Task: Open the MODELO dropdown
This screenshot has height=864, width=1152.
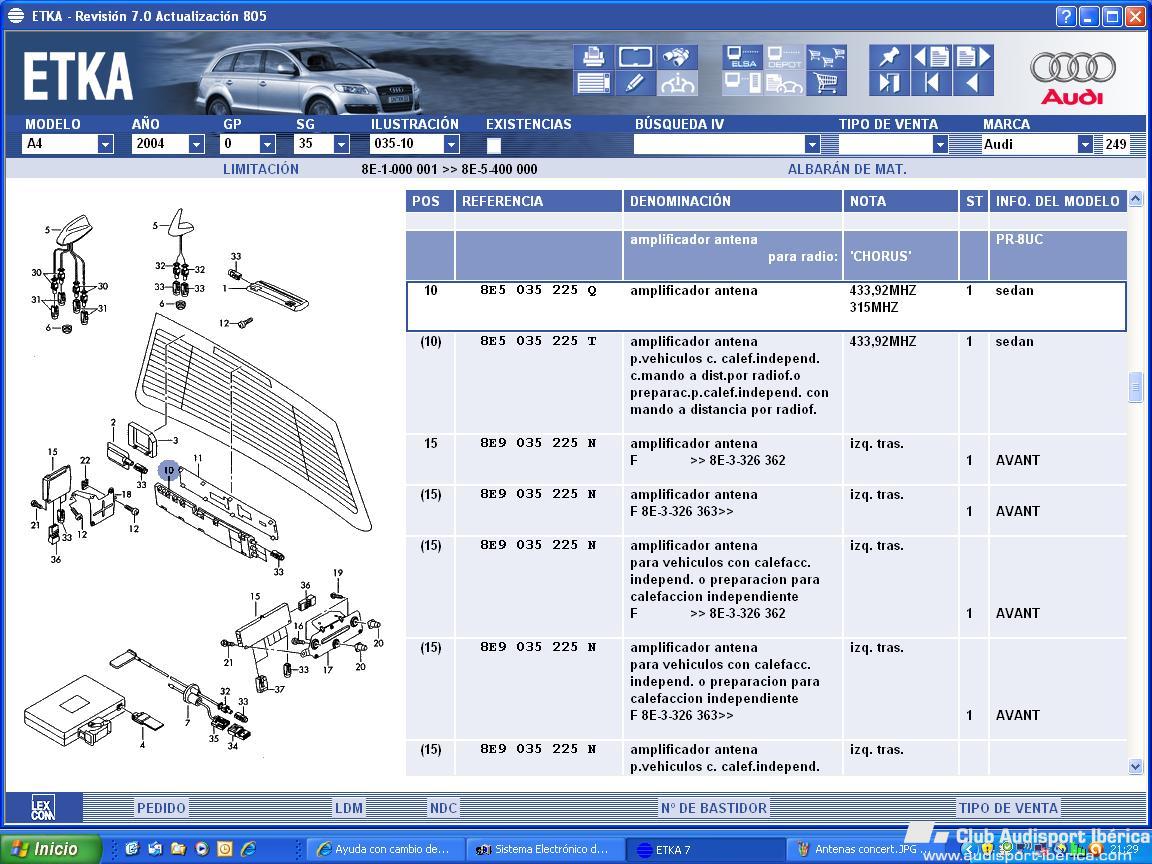Action: [x=105, y=144]
